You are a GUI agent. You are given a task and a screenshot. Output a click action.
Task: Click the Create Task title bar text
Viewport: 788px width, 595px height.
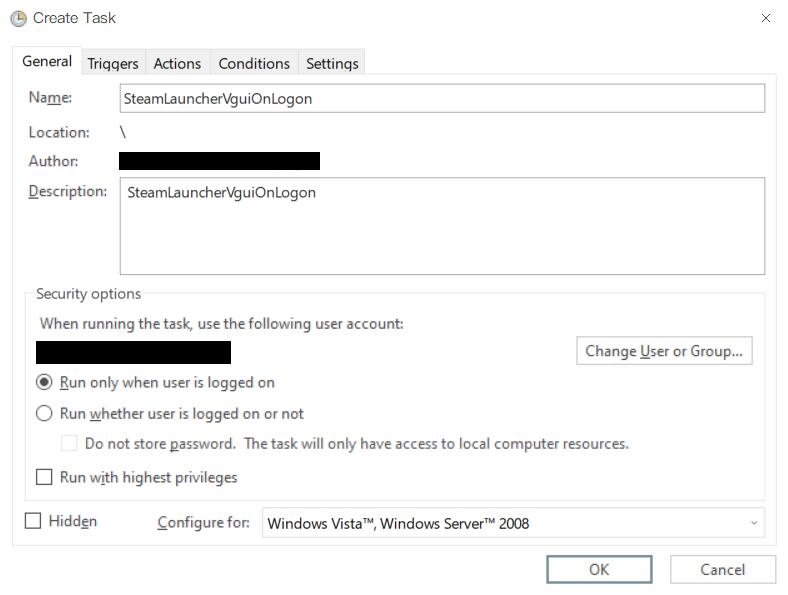(x=74, y=18)
